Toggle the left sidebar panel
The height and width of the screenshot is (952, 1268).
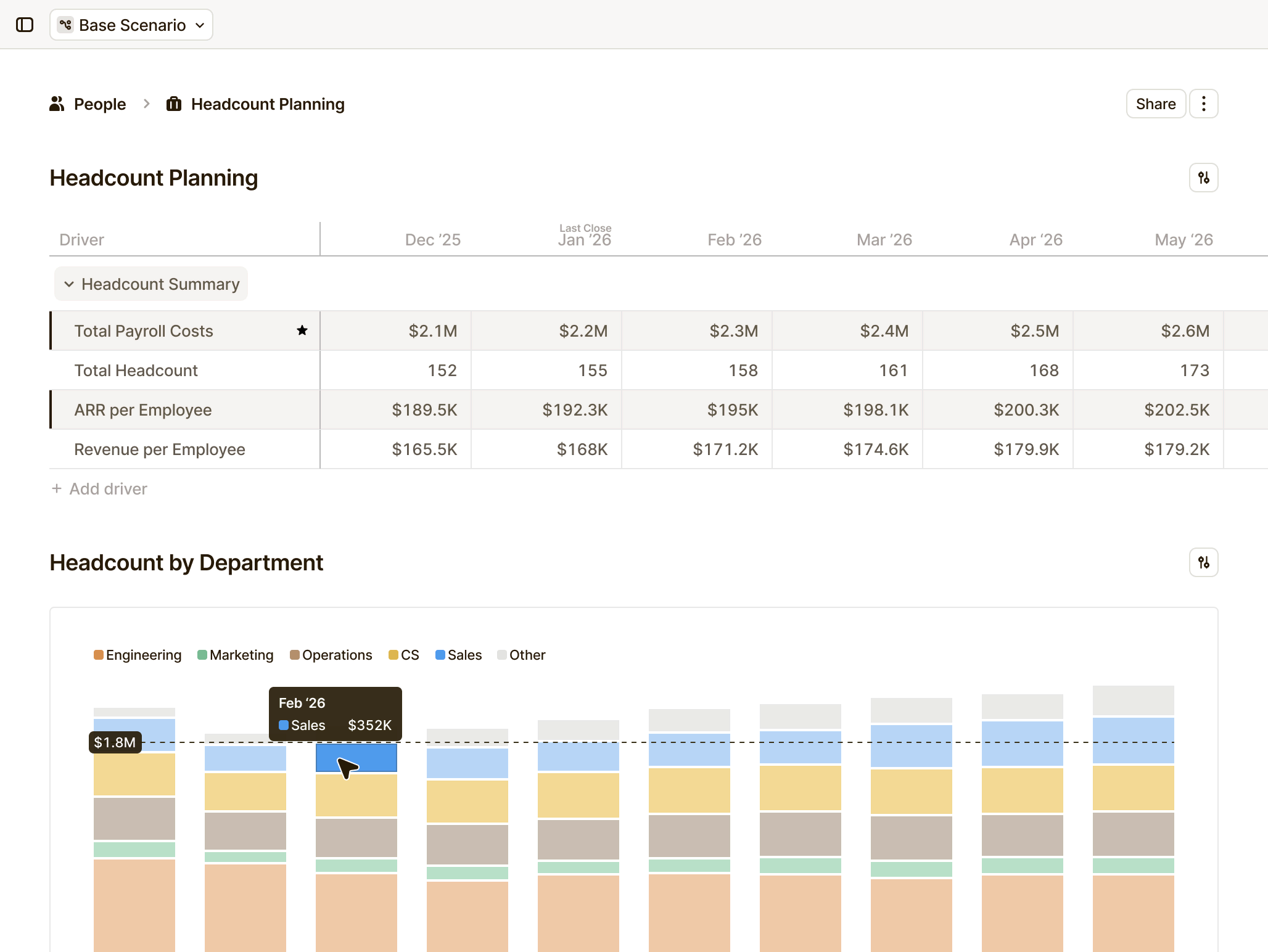(x=26, y=25)
